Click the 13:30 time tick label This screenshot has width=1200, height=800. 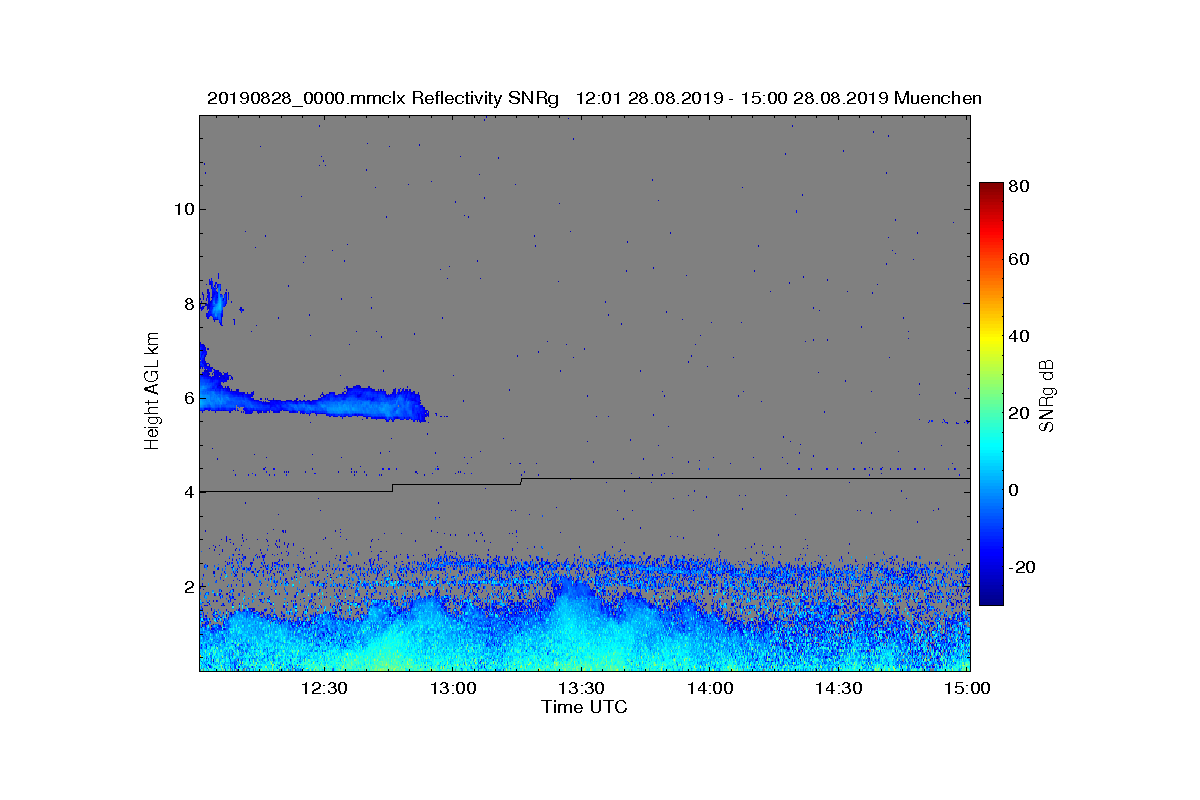(580, 688)
